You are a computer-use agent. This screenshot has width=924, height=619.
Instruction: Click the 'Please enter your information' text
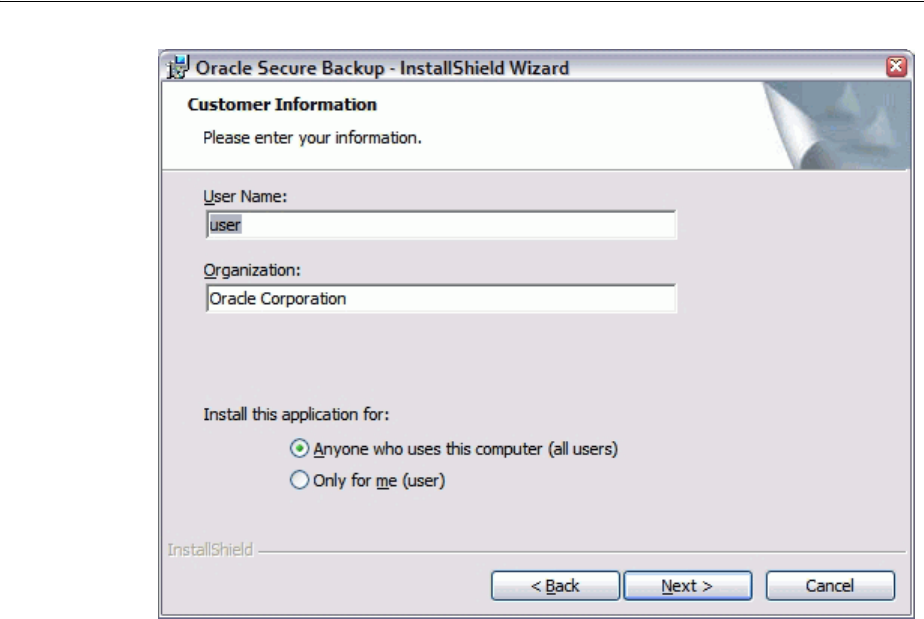click(x=312, y=138)
